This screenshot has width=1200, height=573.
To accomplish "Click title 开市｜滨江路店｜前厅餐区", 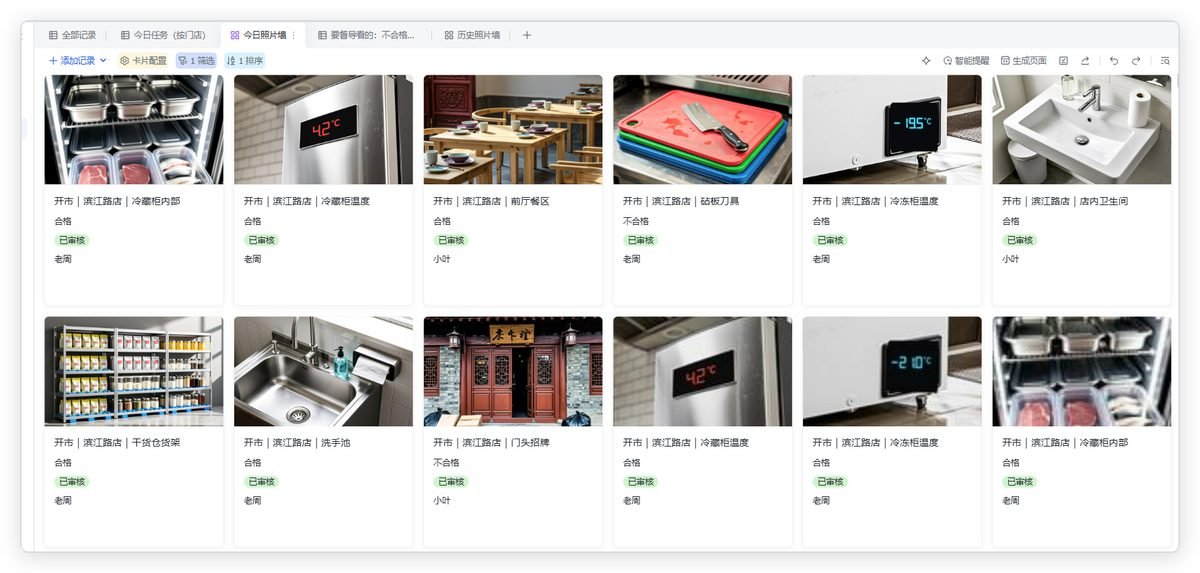I will click(x=491, y=201).
